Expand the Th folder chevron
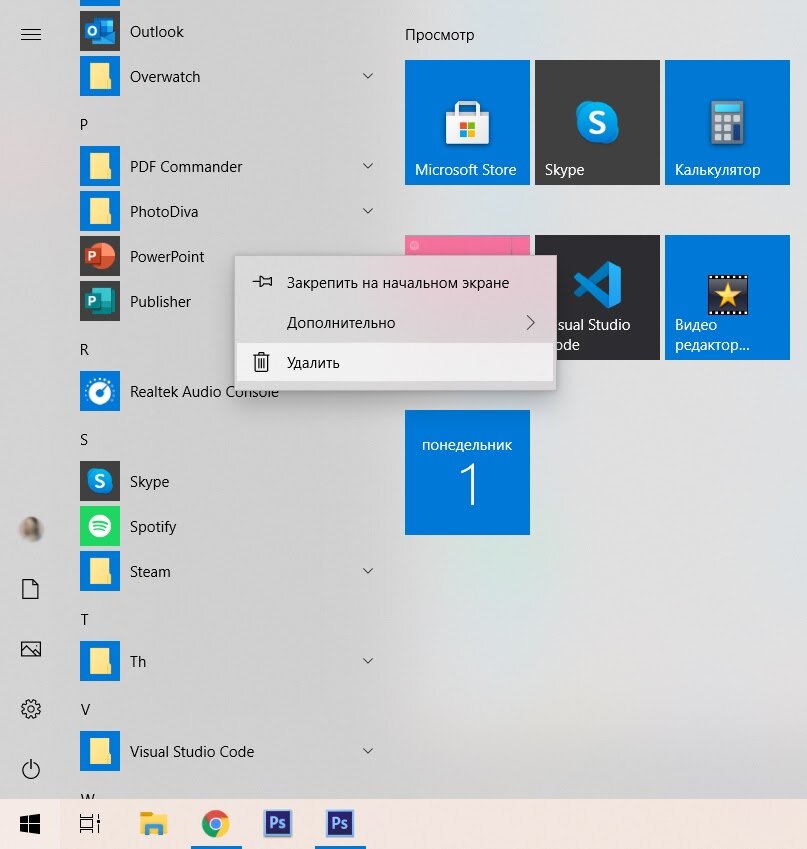807x849 pixels. click(x=368, y=661)
